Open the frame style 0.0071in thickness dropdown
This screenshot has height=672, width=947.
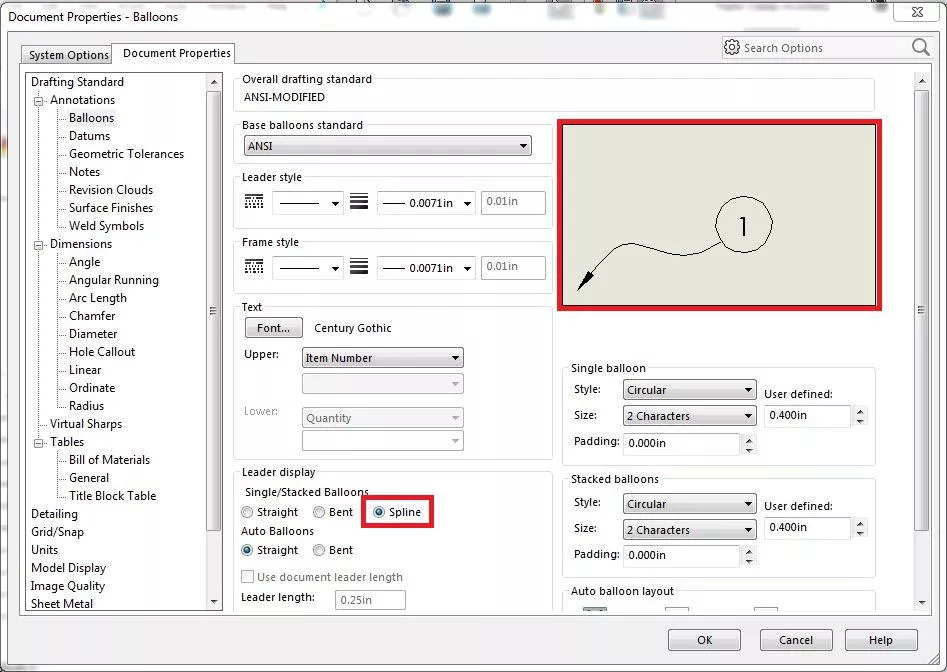tap(426, 267)
